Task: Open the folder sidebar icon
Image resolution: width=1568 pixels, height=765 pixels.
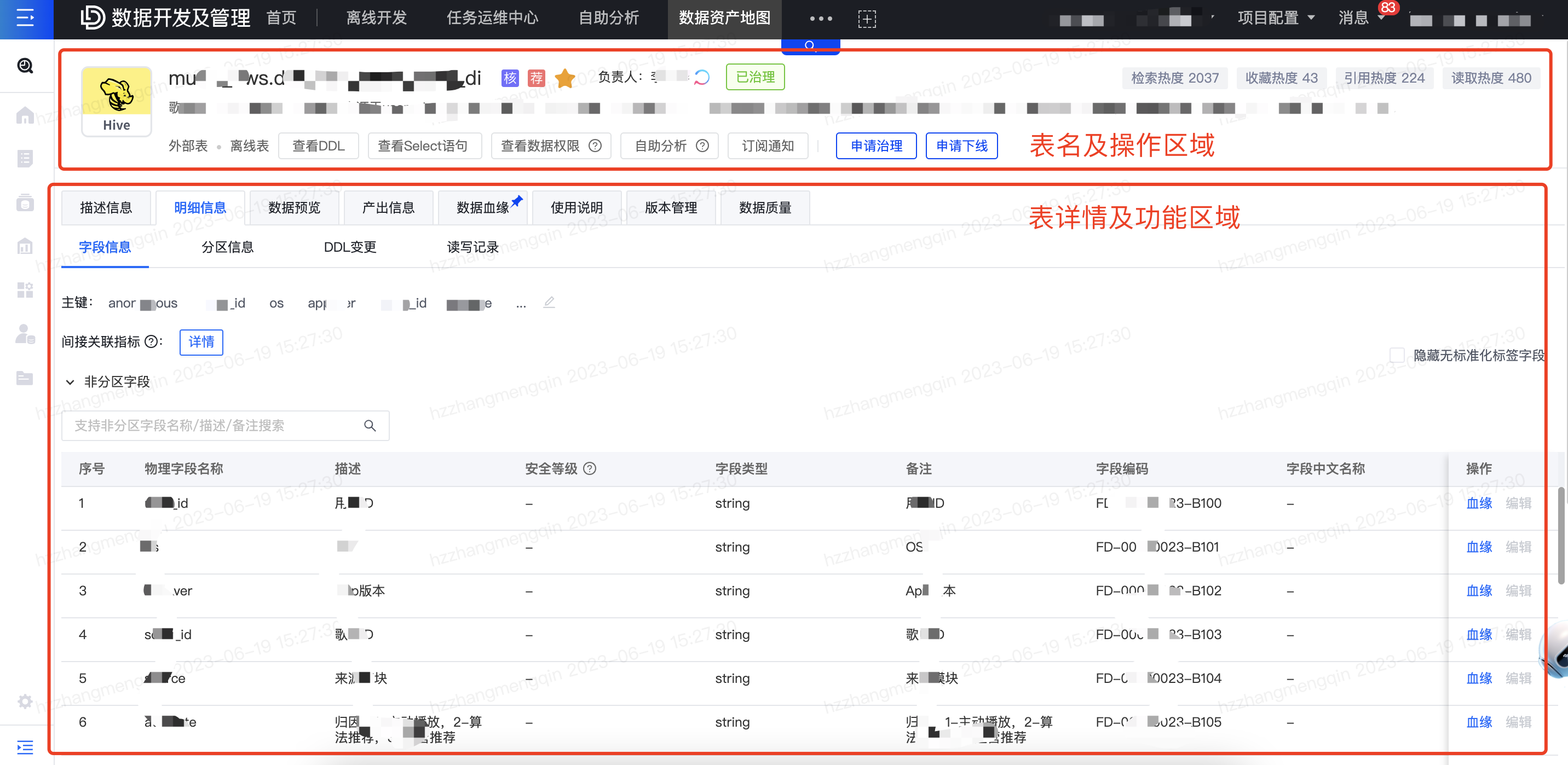Action: pos(25,378)
